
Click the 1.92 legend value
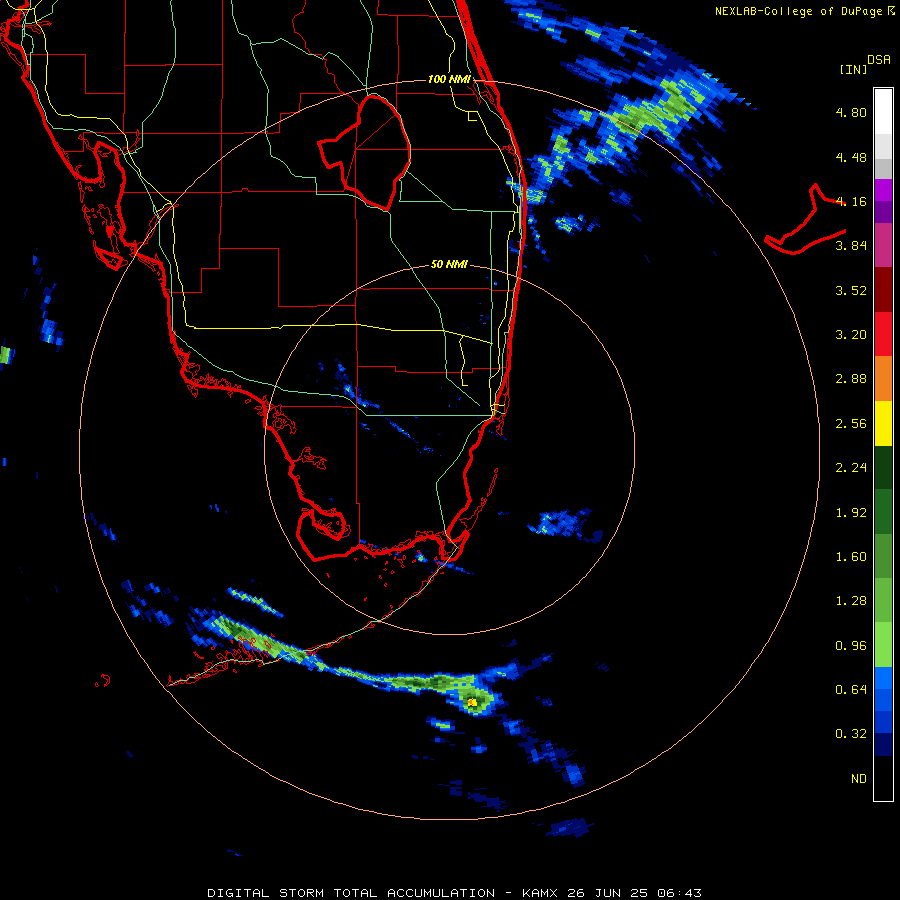pos(851,513)
